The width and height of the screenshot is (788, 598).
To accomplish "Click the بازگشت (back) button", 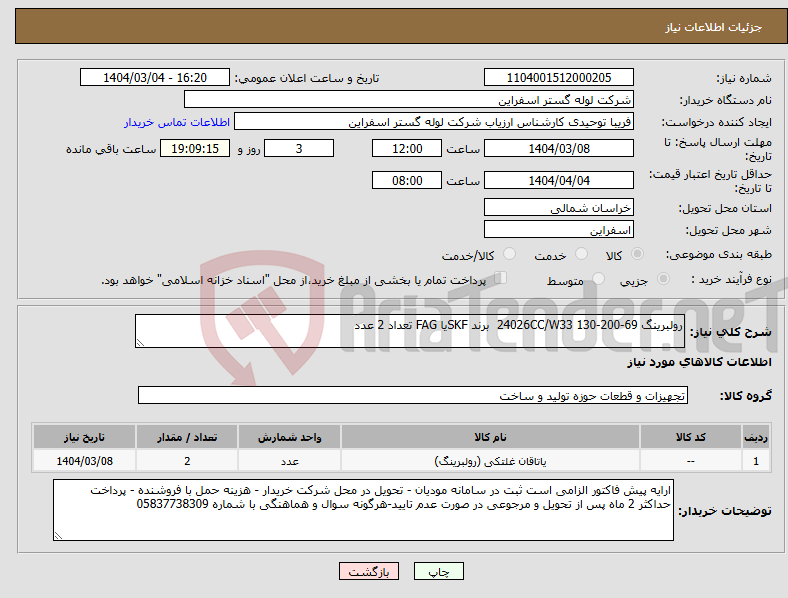I will tap(369, 571).
